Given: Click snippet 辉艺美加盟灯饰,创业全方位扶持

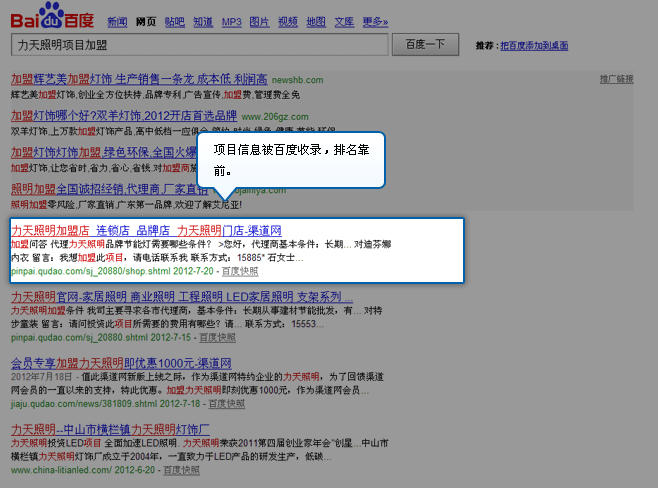Looking at the screenshot, I should point(155,95).
